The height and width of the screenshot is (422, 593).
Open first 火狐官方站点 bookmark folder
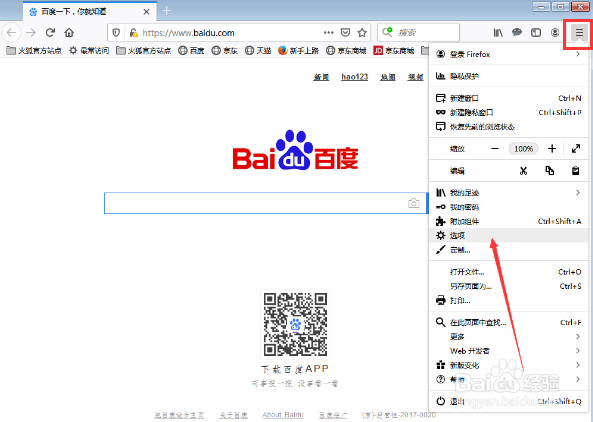click(34, 51)
